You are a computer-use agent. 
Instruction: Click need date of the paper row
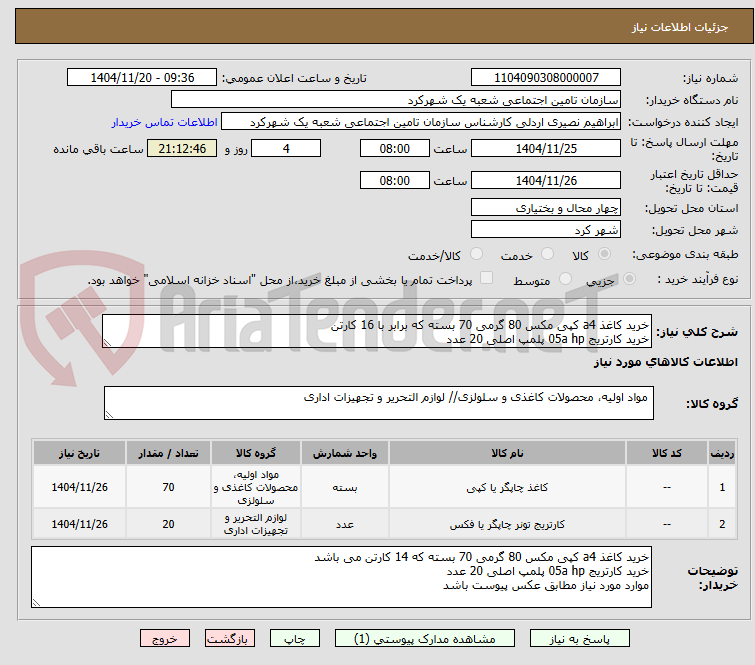(79, 487)
